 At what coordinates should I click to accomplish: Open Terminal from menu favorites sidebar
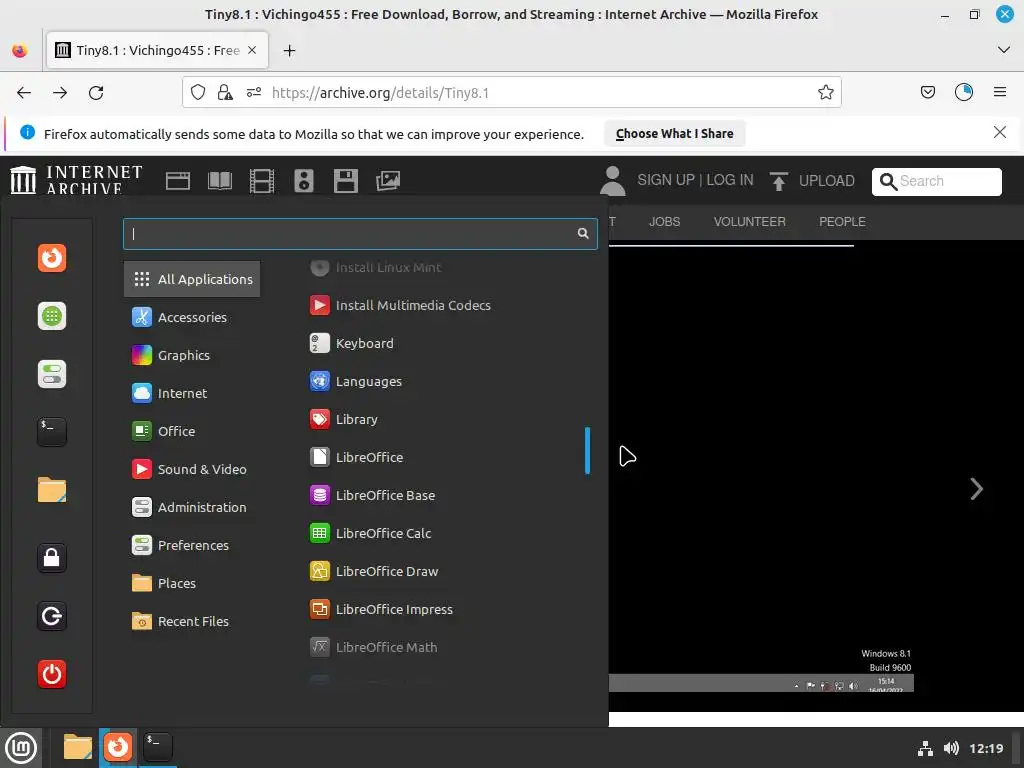(x=52, y=432)
